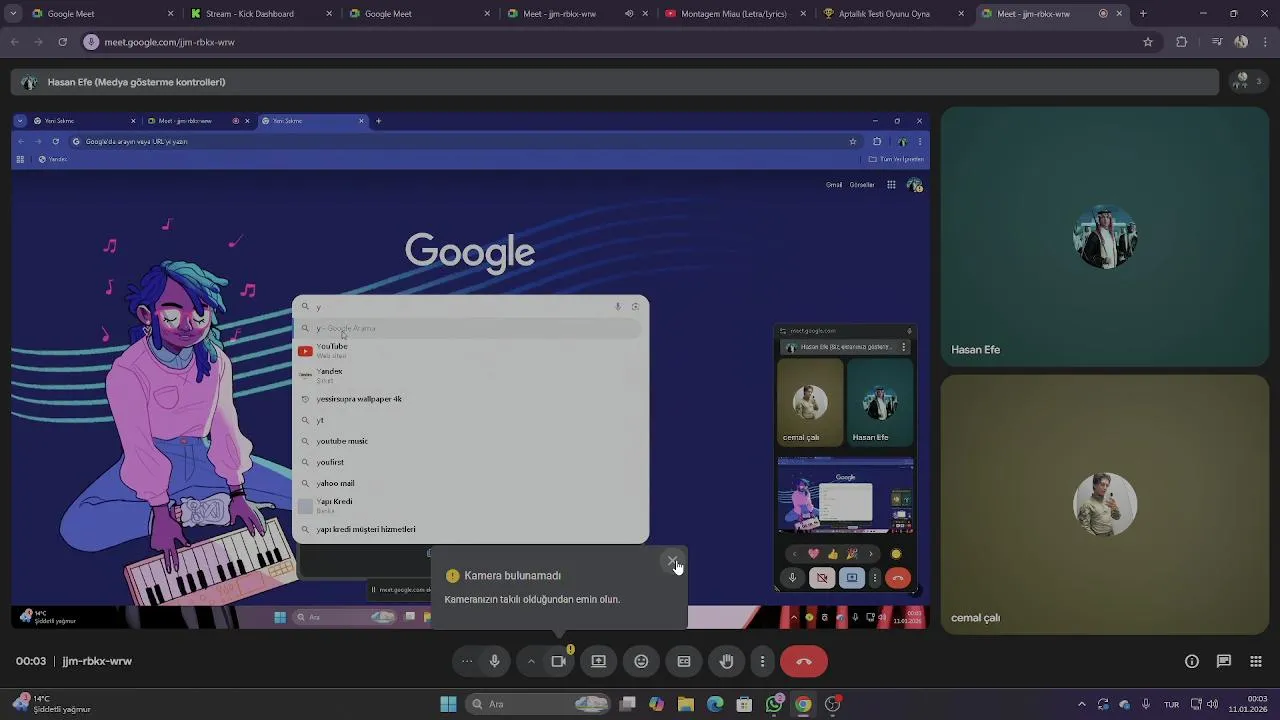Click Kamera bulunamadı notification title

click(513, 576)
